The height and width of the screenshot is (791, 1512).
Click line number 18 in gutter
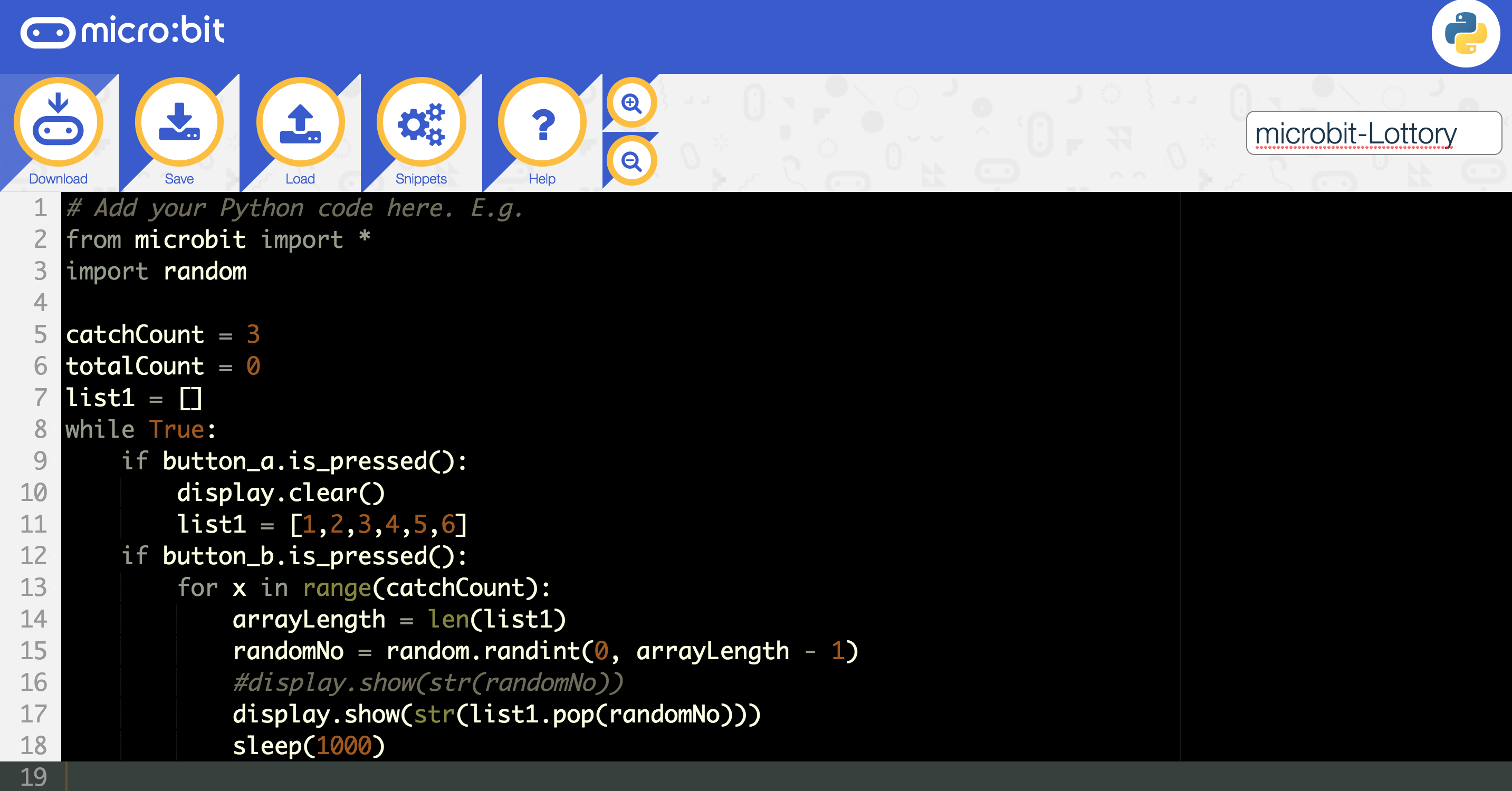coord(33,745)
